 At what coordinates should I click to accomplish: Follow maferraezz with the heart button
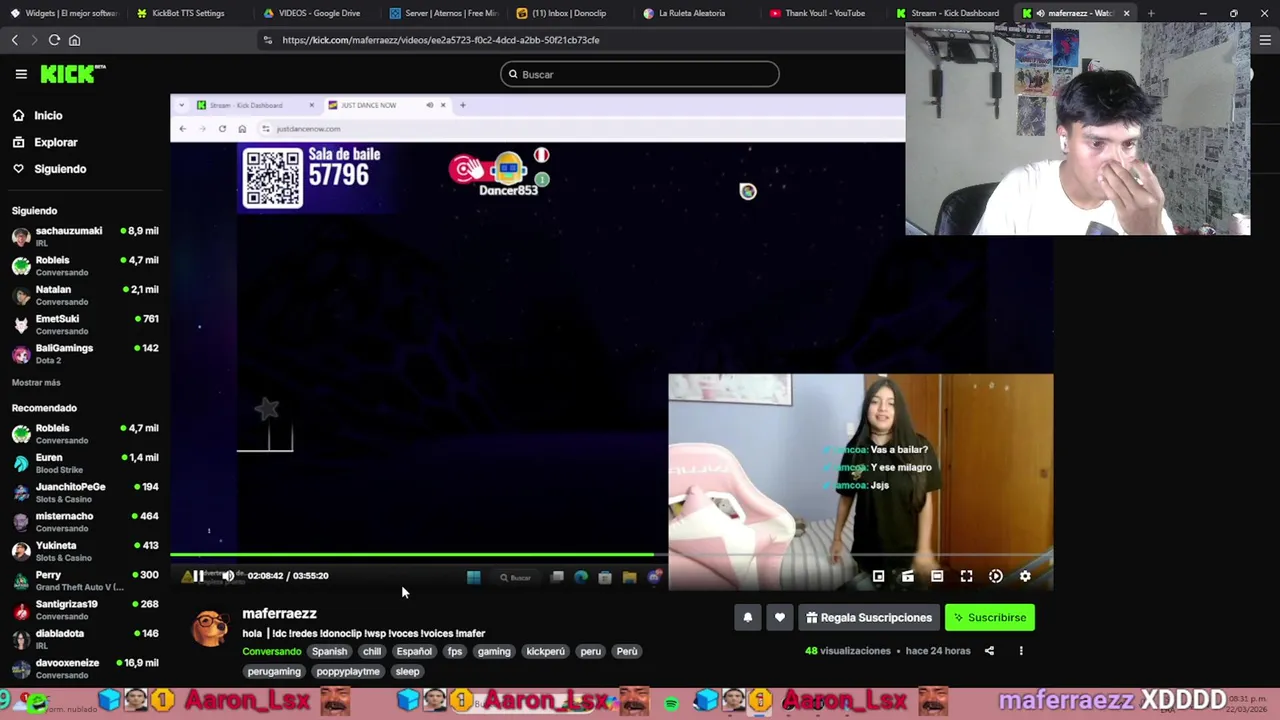tap(780, 618)
